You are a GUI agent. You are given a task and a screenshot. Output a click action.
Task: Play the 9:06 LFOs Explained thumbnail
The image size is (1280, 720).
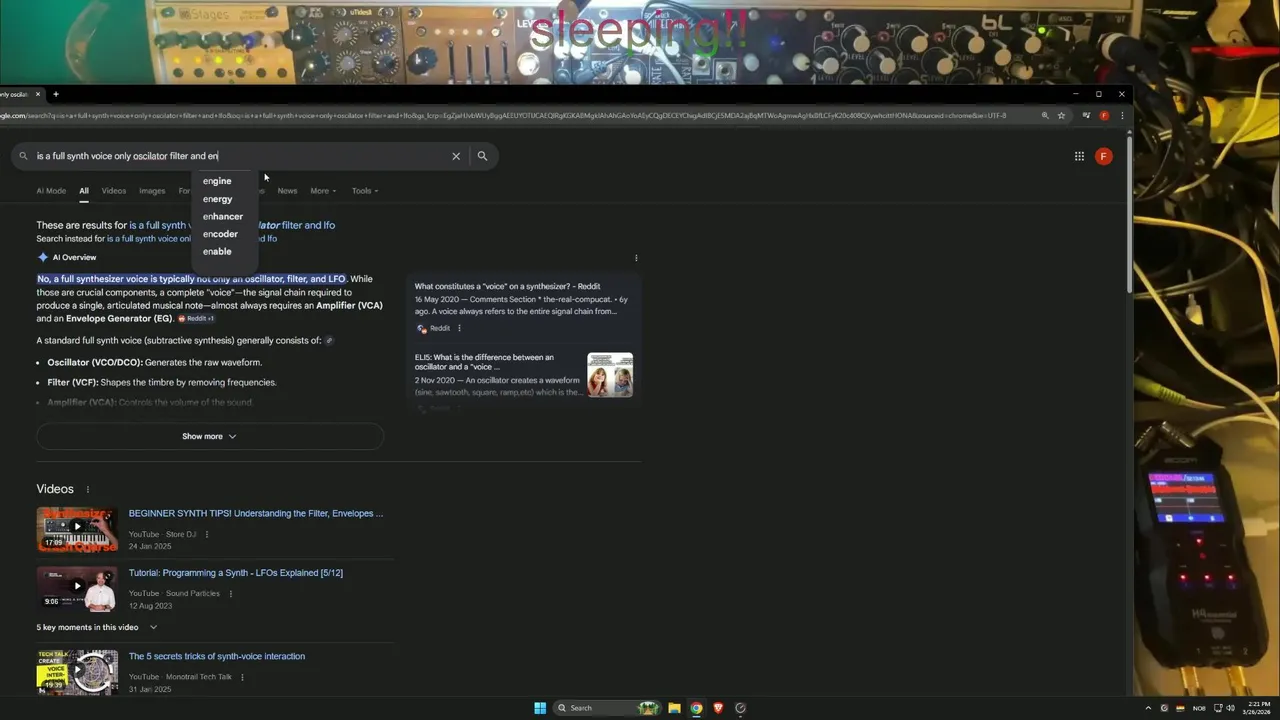click(x=77, y=589)
